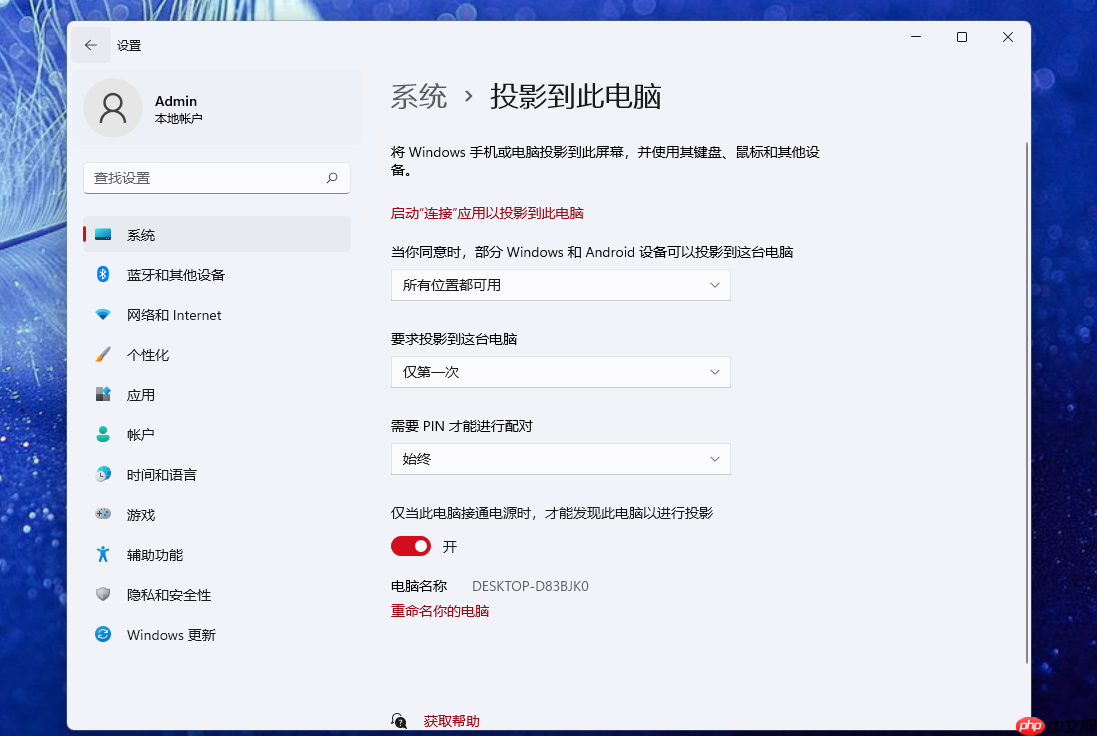The image size is (1097, 736).
Task: Disable 仅当此电脑接通电源时 projection toggle
Action: point(410,546)
